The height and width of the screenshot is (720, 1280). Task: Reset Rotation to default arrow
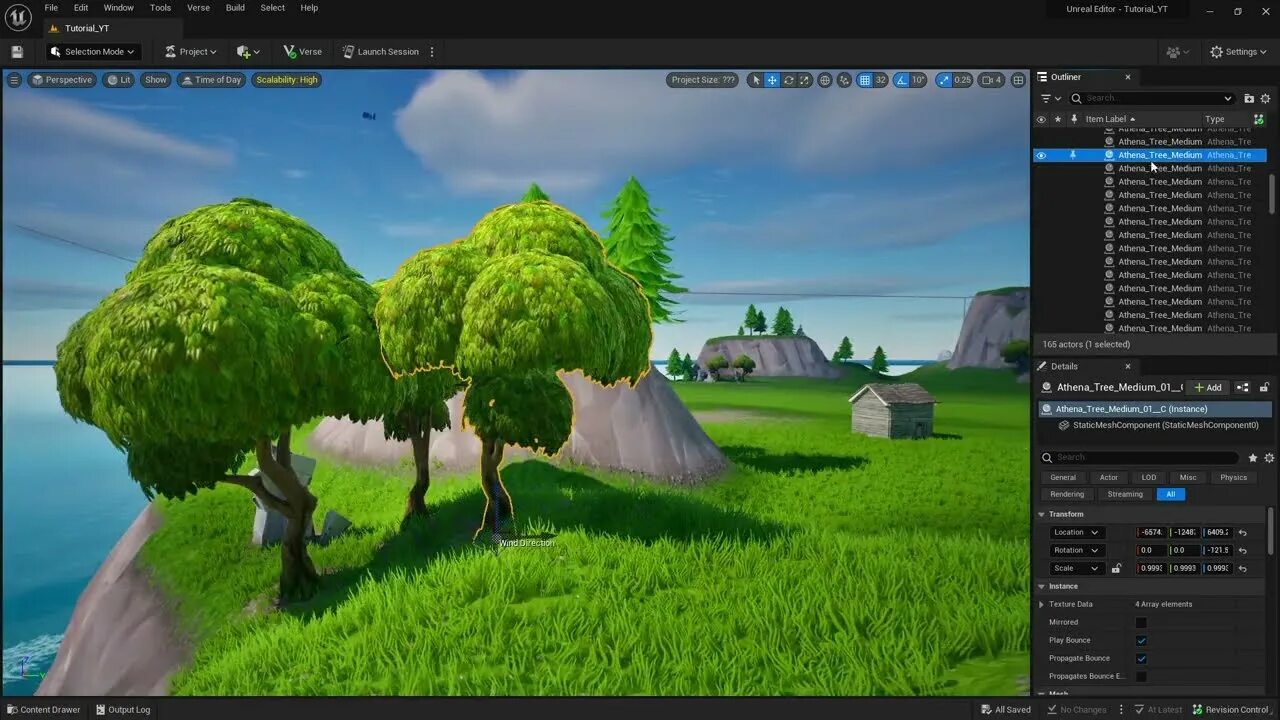[1242, 550]
